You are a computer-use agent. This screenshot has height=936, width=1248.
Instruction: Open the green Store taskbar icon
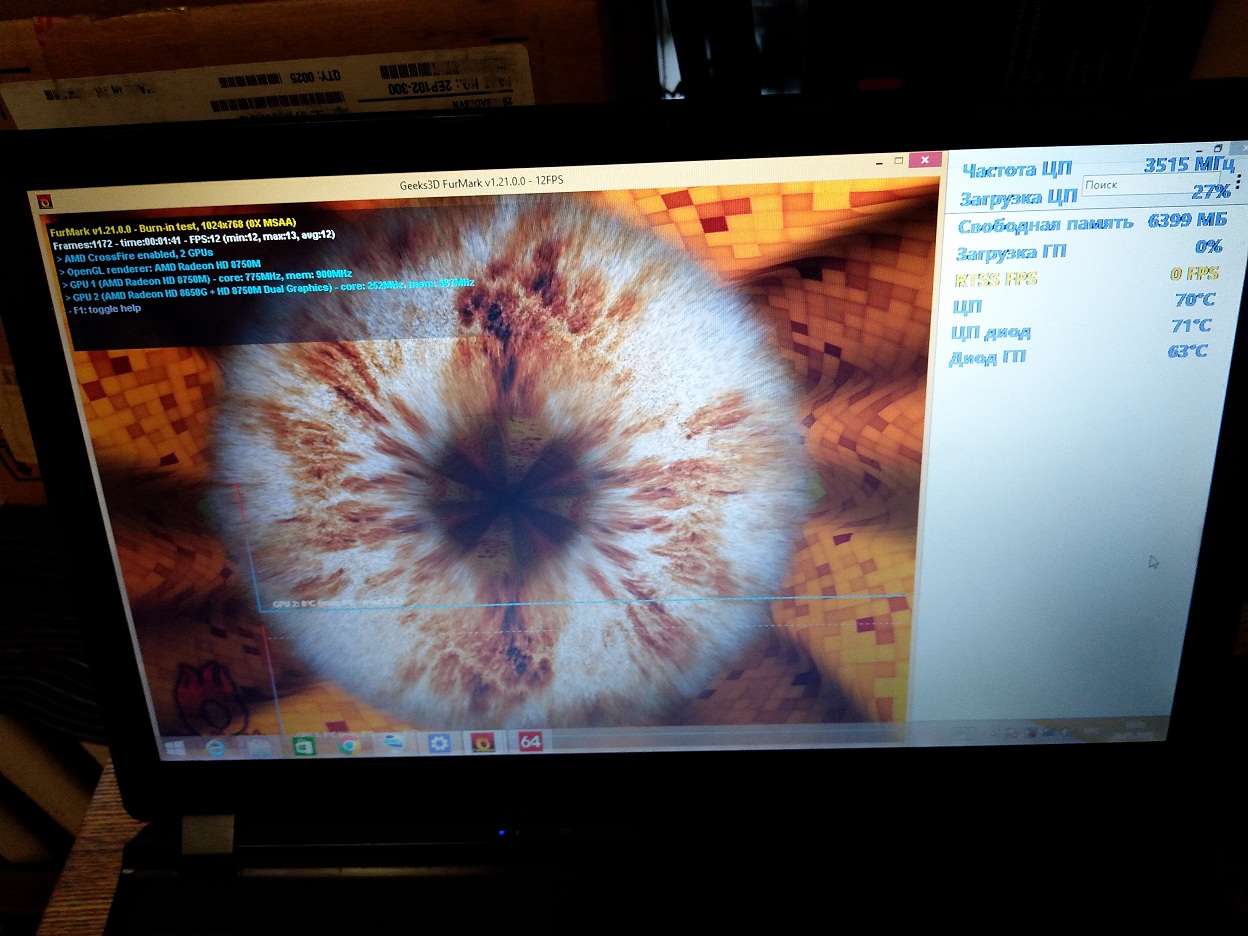tap(302, 746)
